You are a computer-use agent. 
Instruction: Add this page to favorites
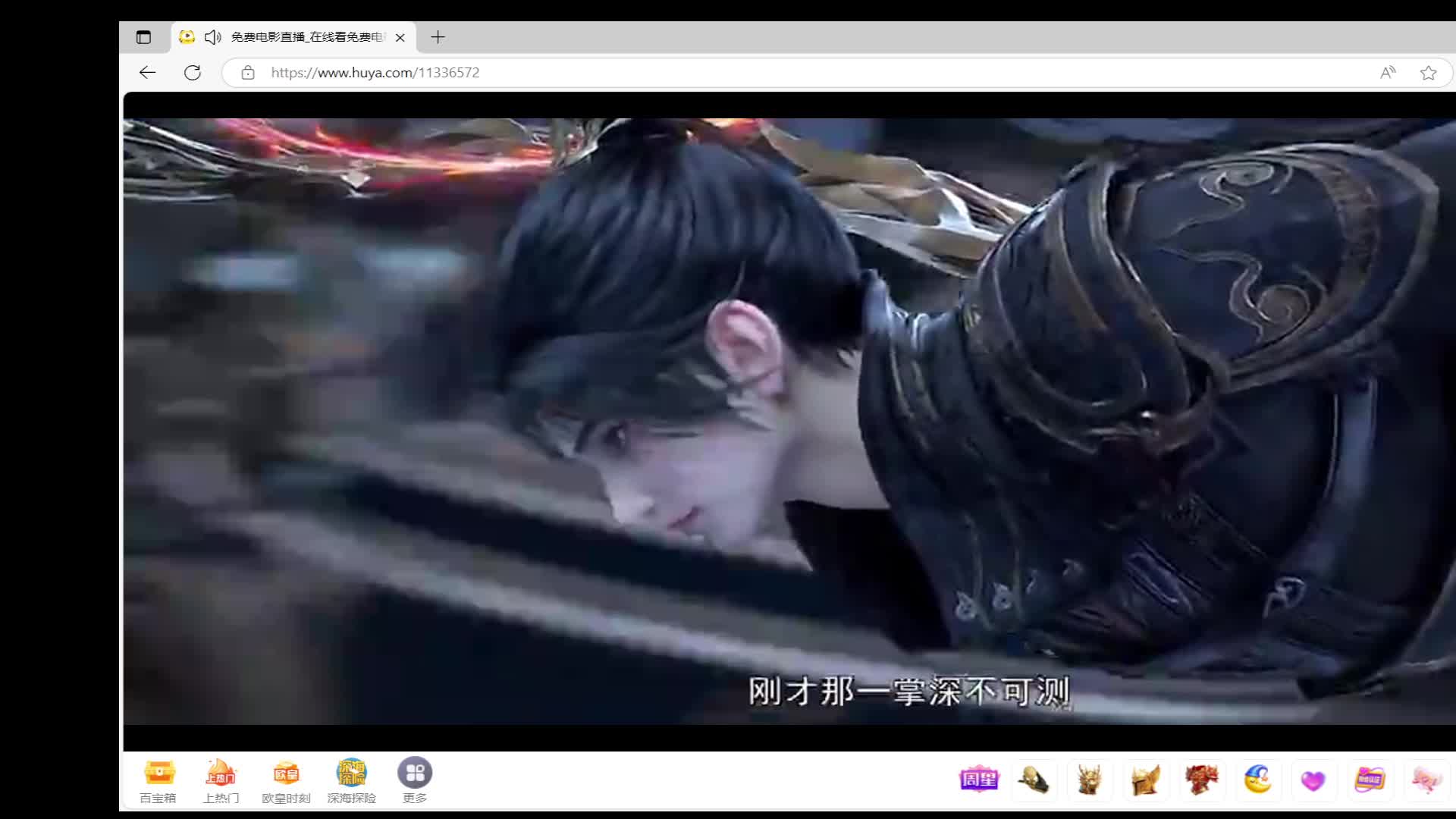[x=1429, y=73]
